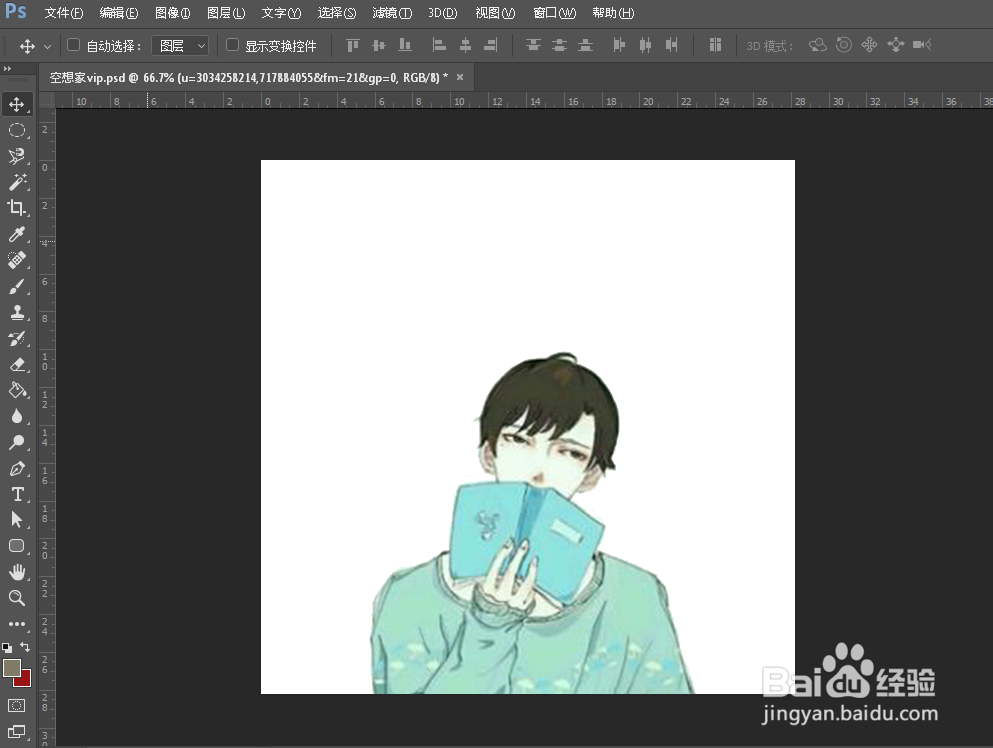Align horizontal centers of layers
This screenshot has height=748, width=993.
click(465, 45)
